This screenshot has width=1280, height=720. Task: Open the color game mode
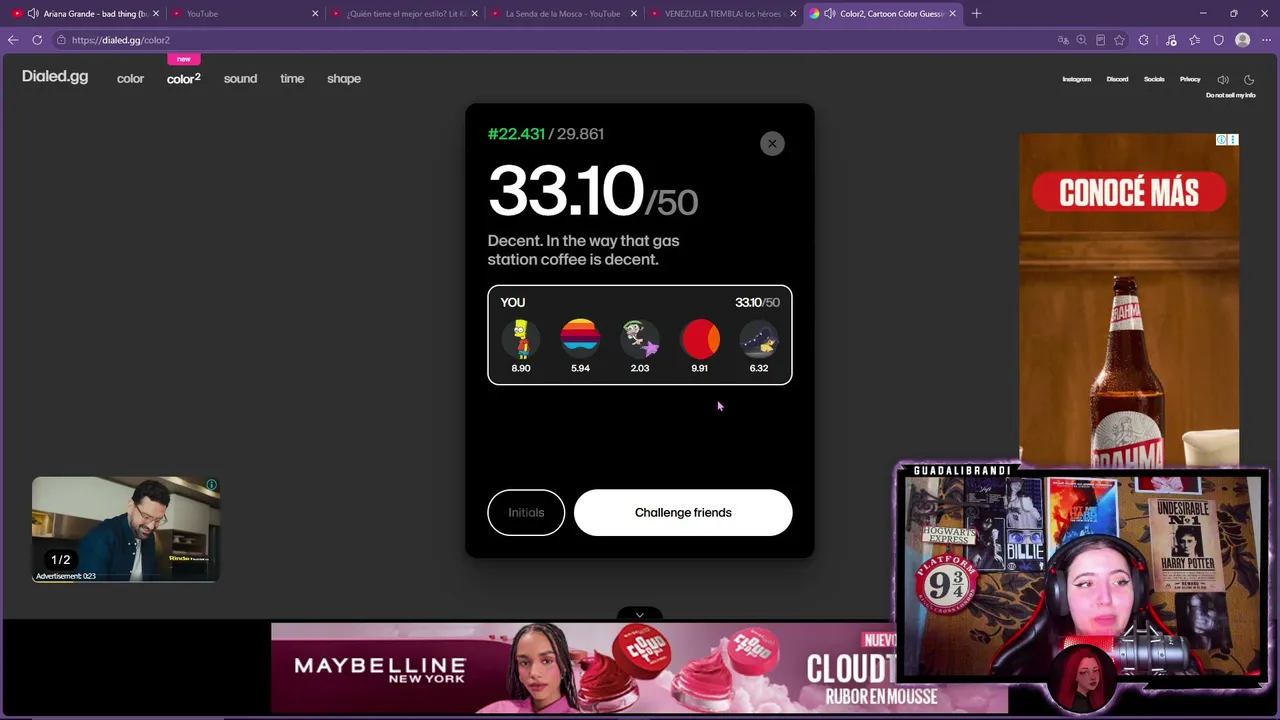(130, 79)
